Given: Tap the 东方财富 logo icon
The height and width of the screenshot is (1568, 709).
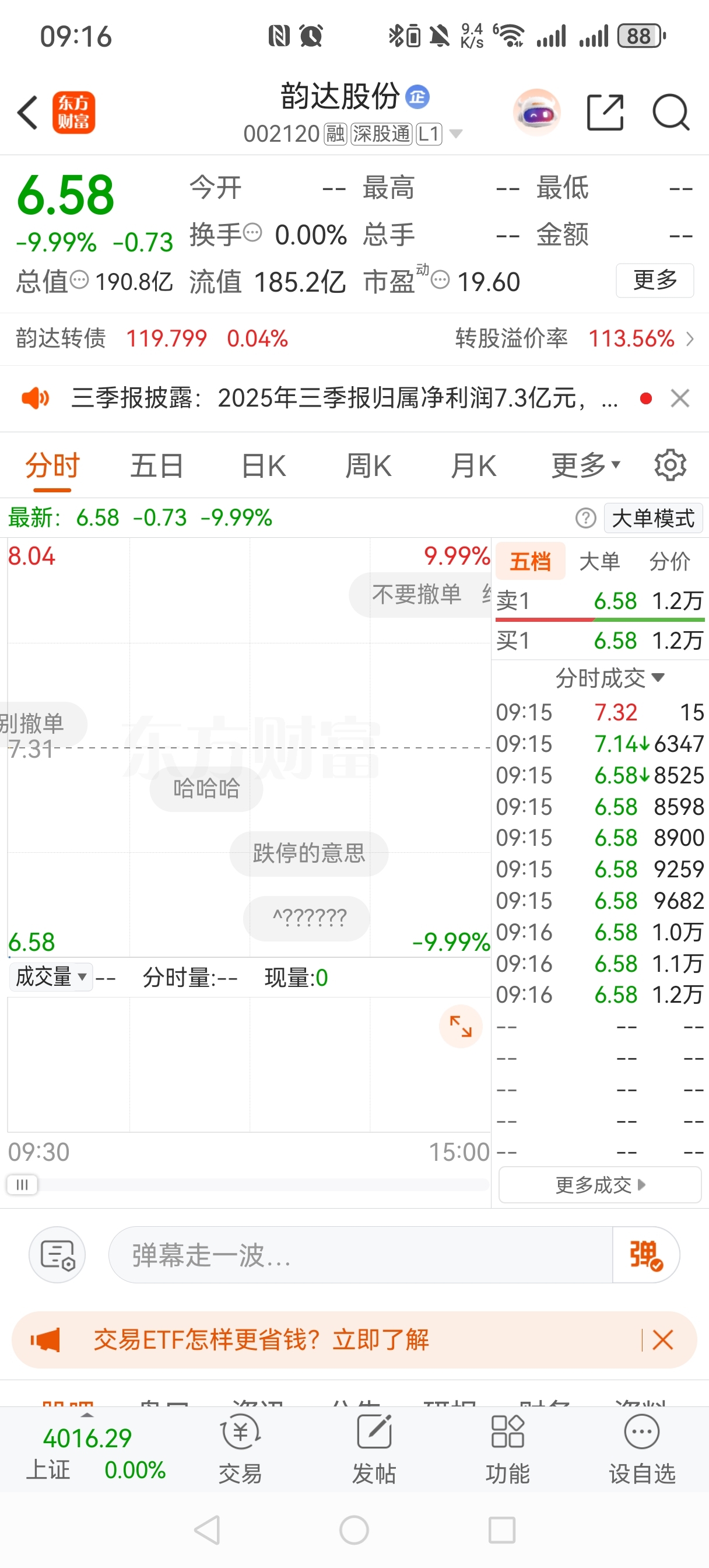Looking at the screenshot, I should pos(73,113).
